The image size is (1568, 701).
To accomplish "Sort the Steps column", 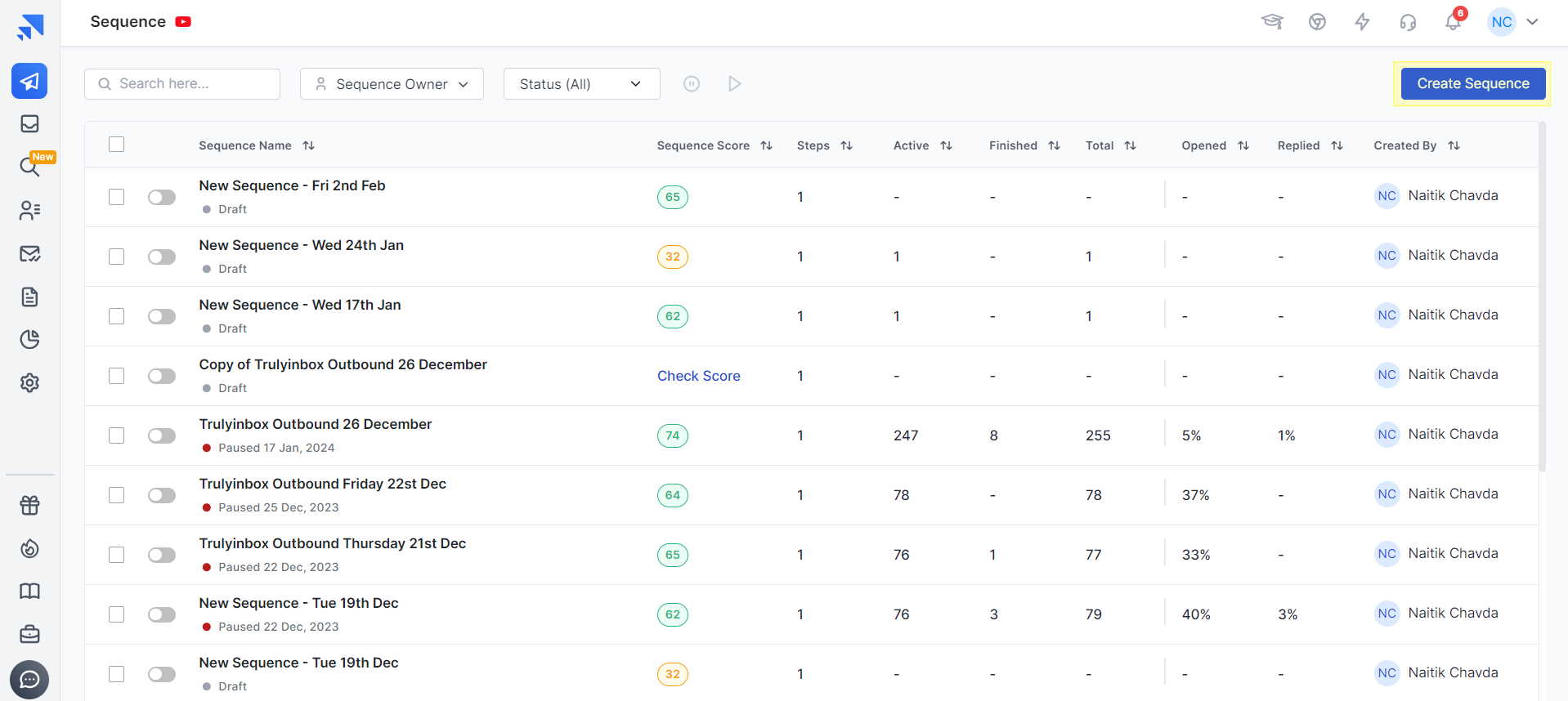I will pos(846,145).
